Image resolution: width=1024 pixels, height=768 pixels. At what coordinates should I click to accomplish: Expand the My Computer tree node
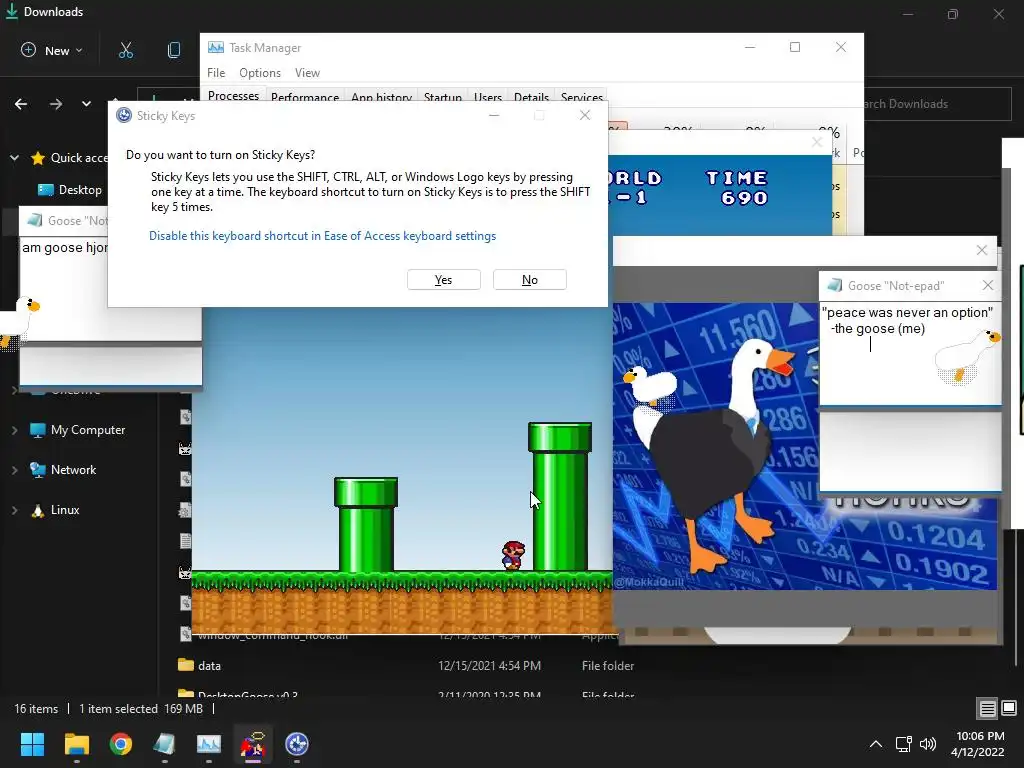point(14,430)
